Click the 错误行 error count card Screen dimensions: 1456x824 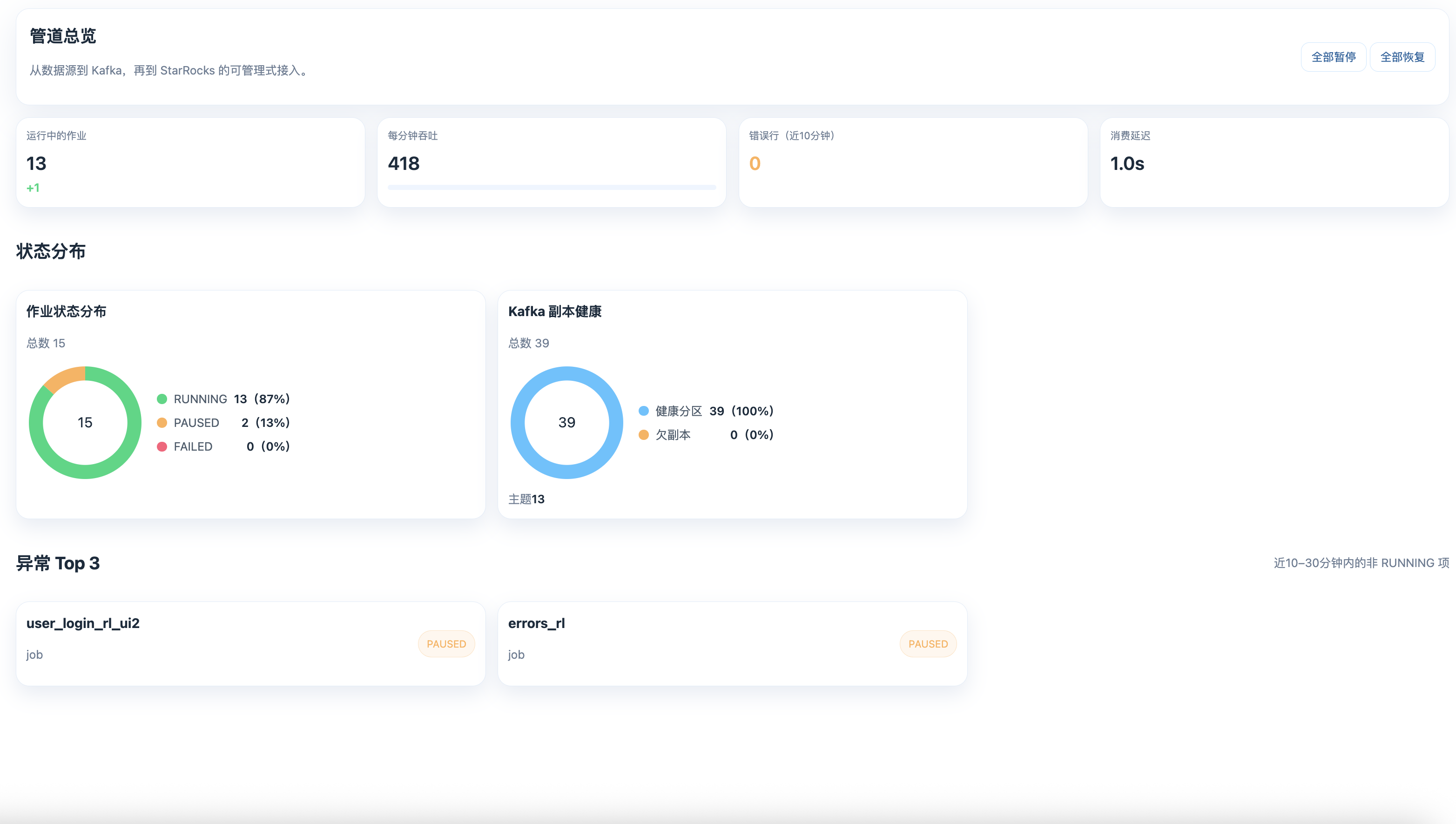pyautogui.click(x=912, y=162)
